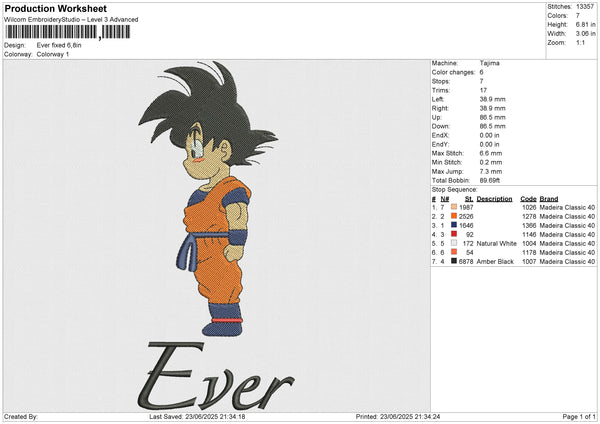This screenshot has width=600, height=424.
Task: Click the 'Last Saved' timestamp in the footer
Action: point(197,416)
